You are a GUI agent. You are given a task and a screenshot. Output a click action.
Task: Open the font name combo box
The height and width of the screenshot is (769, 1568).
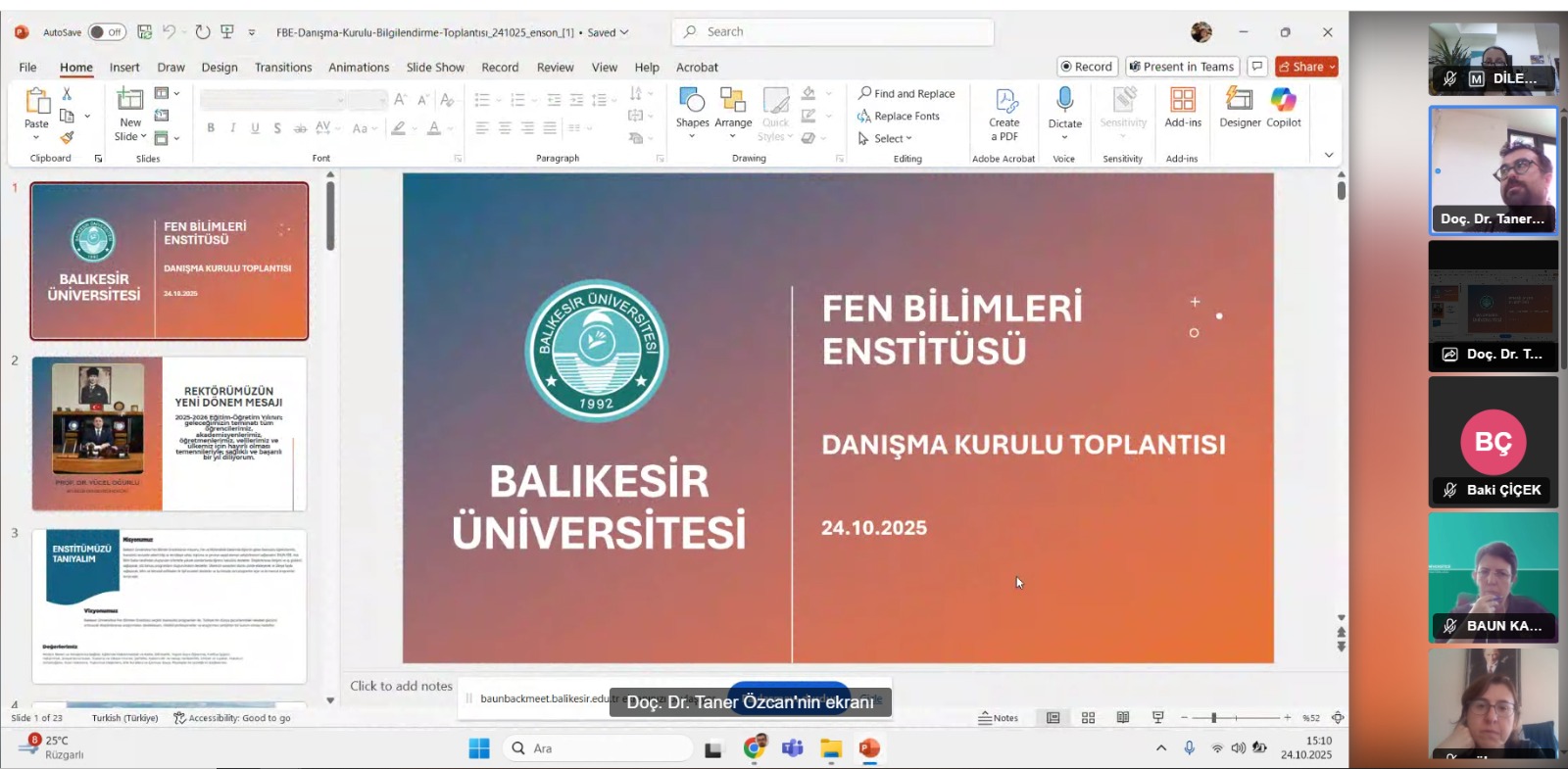click(272, 100)
